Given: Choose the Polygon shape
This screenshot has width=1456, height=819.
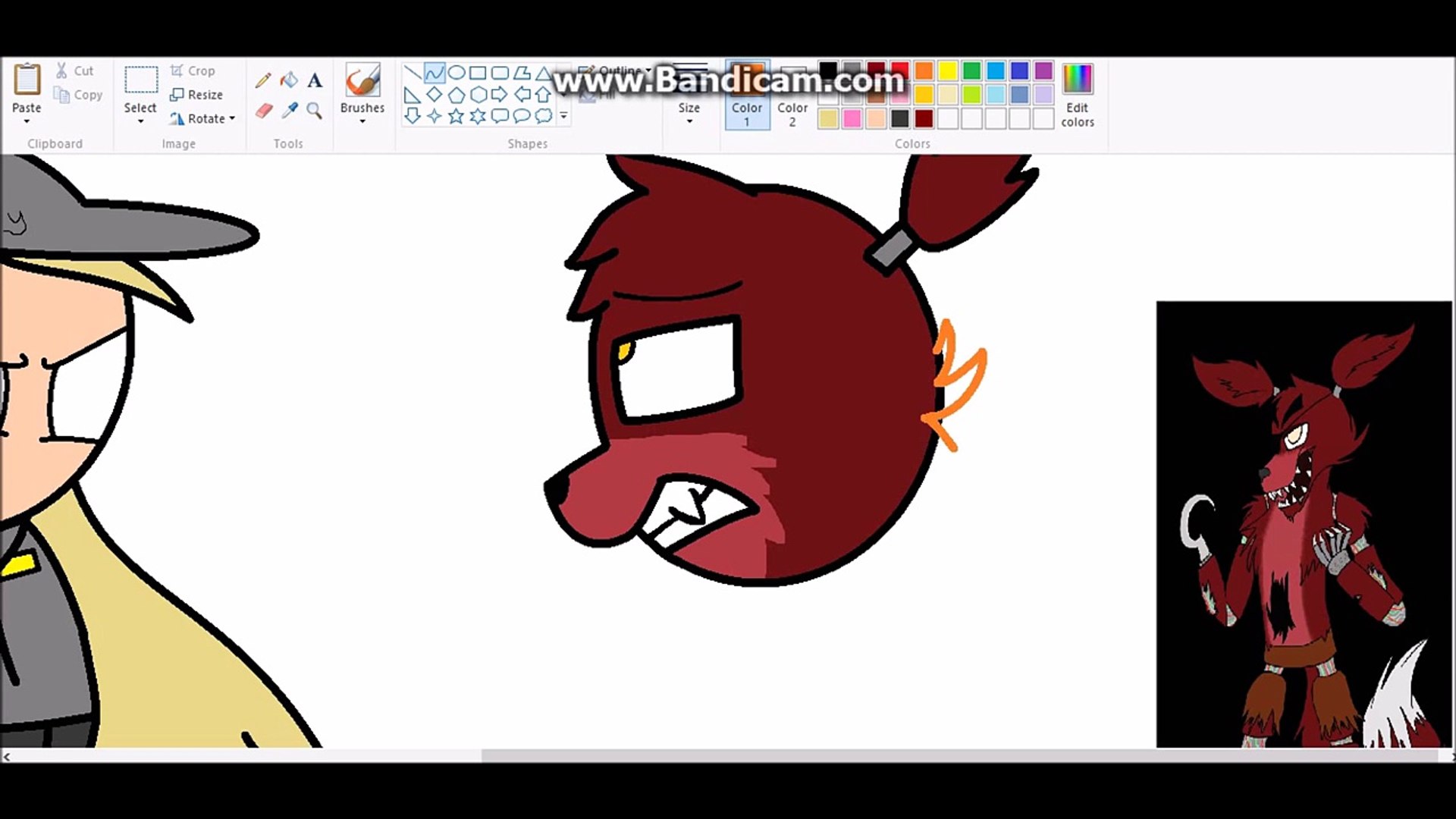Looking at the screenshot, I should coord(522,73).
